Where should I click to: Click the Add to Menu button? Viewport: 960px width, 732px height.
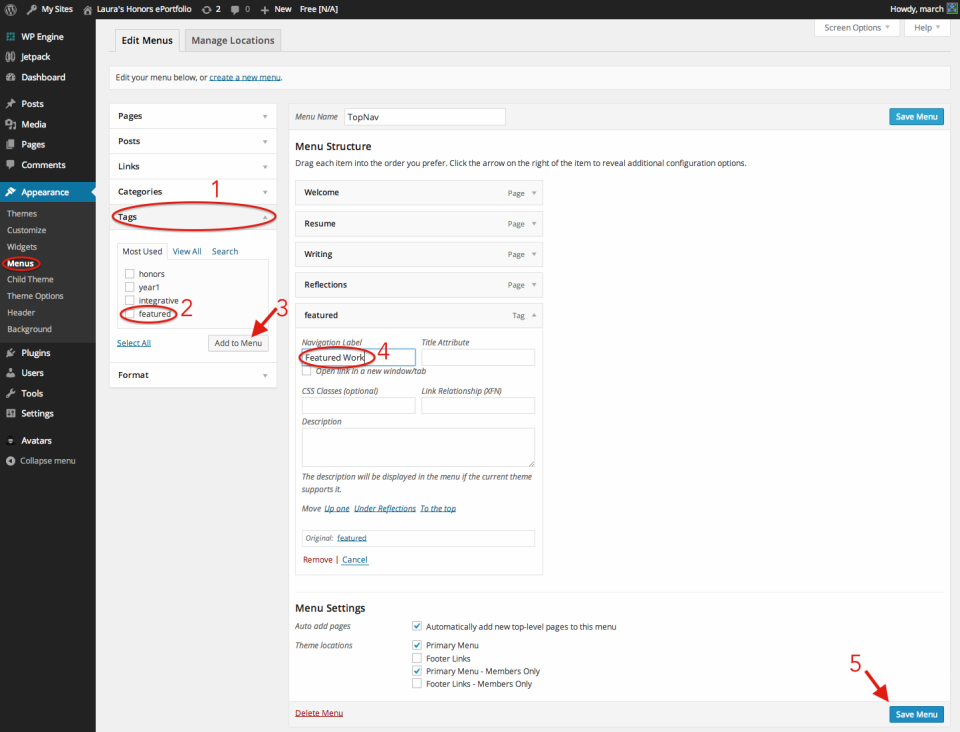tap(238, 343)
